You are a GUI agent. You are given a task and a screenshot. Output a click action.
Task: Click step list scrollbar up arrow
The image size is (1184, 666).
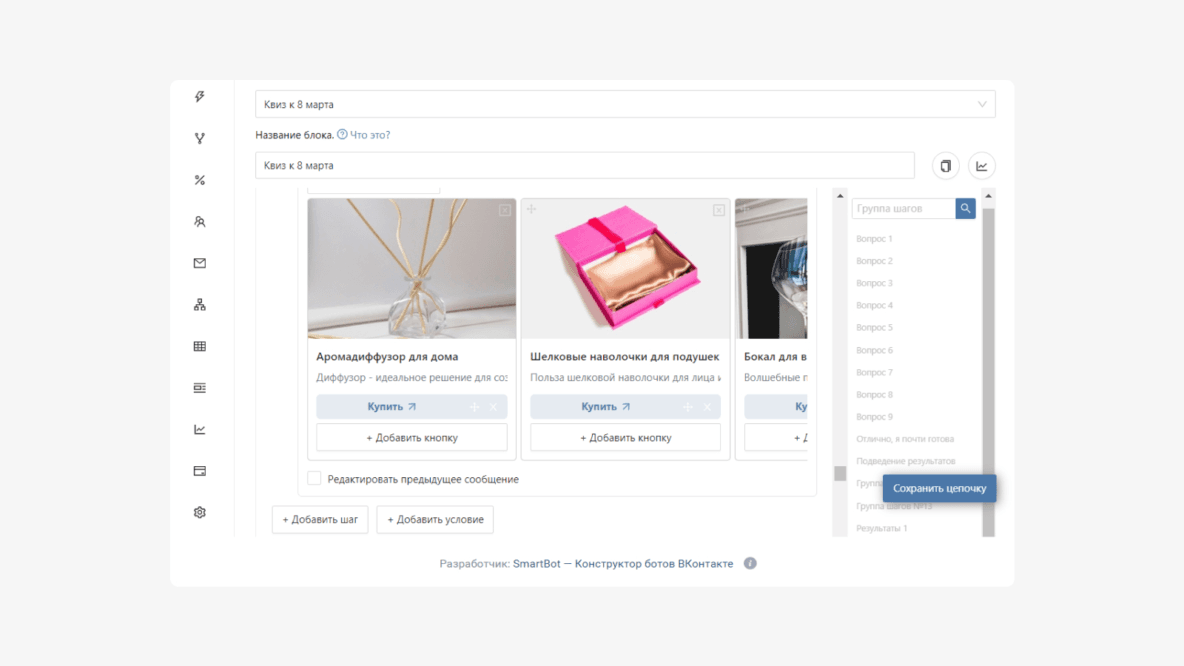pos(988,196)
